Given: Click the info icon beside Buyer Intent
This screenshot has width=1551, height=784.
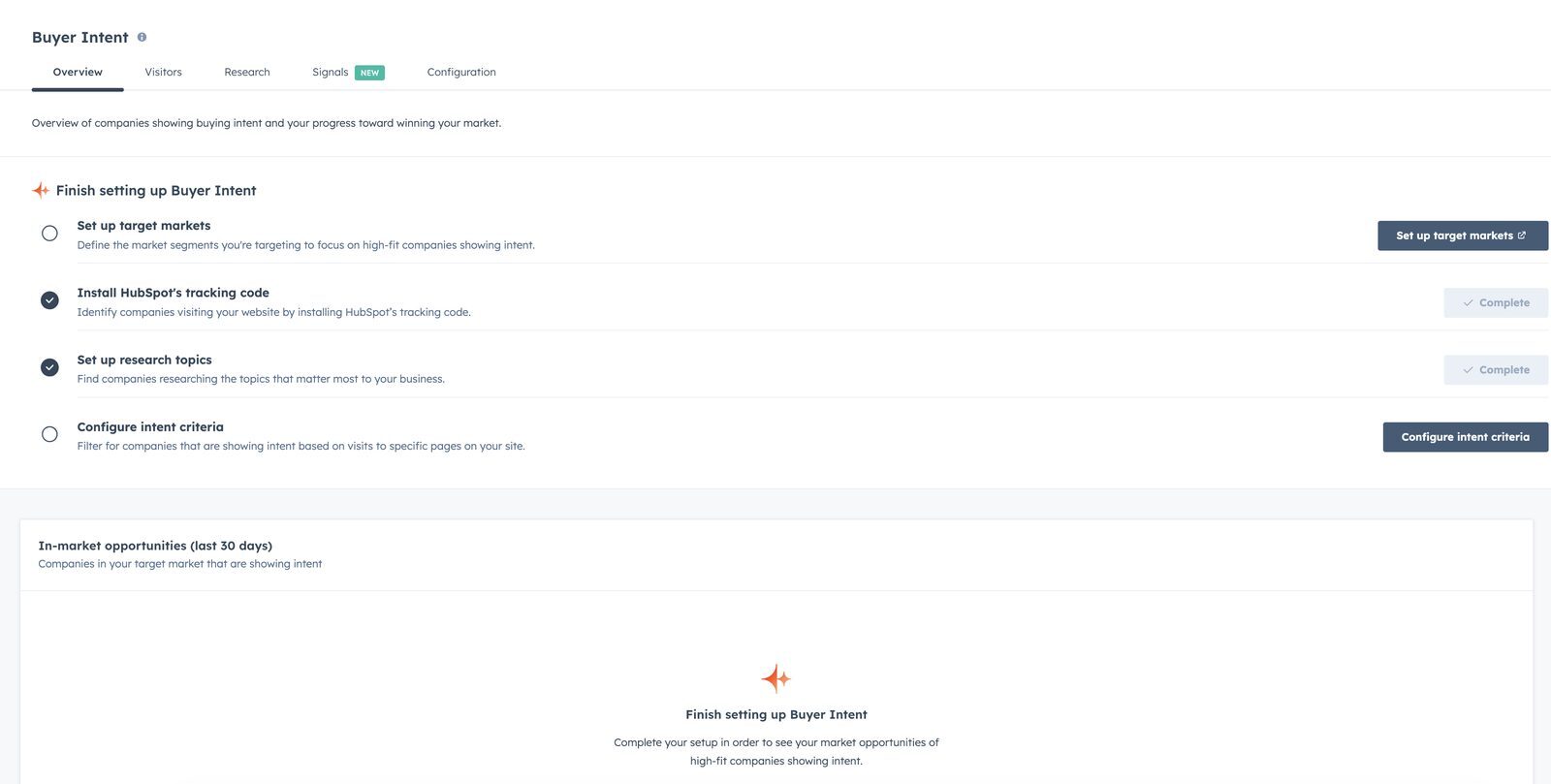Looking at the screenshot, I should click(x=142, y=37).
